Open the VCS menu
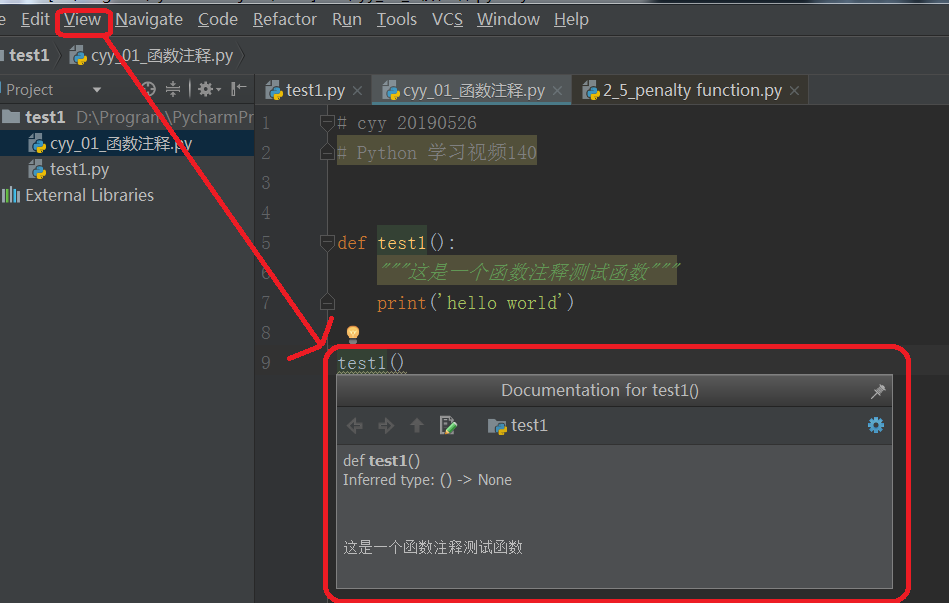 [447, 19]
